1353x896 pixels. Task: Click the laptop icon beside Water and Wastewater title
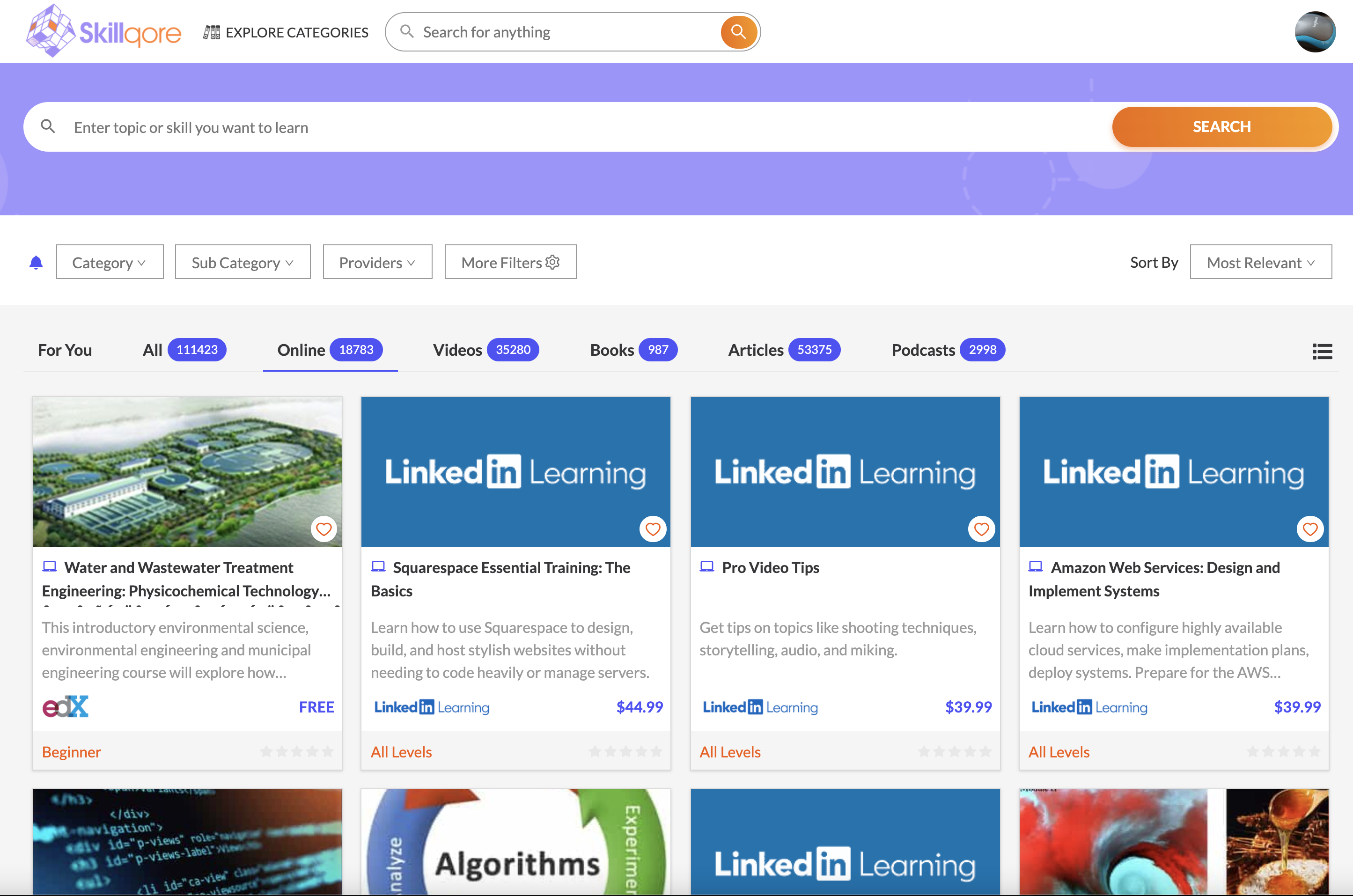point(50,566)
